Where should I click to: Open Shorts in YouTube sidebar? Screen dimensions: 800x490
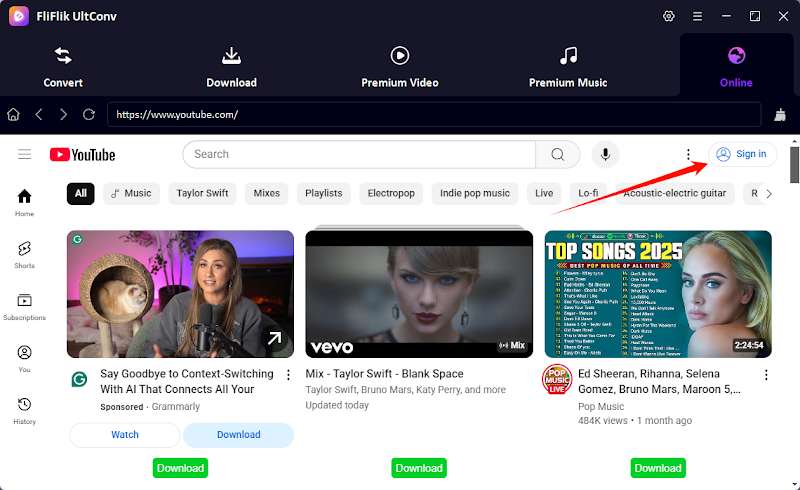click(24, 255)
